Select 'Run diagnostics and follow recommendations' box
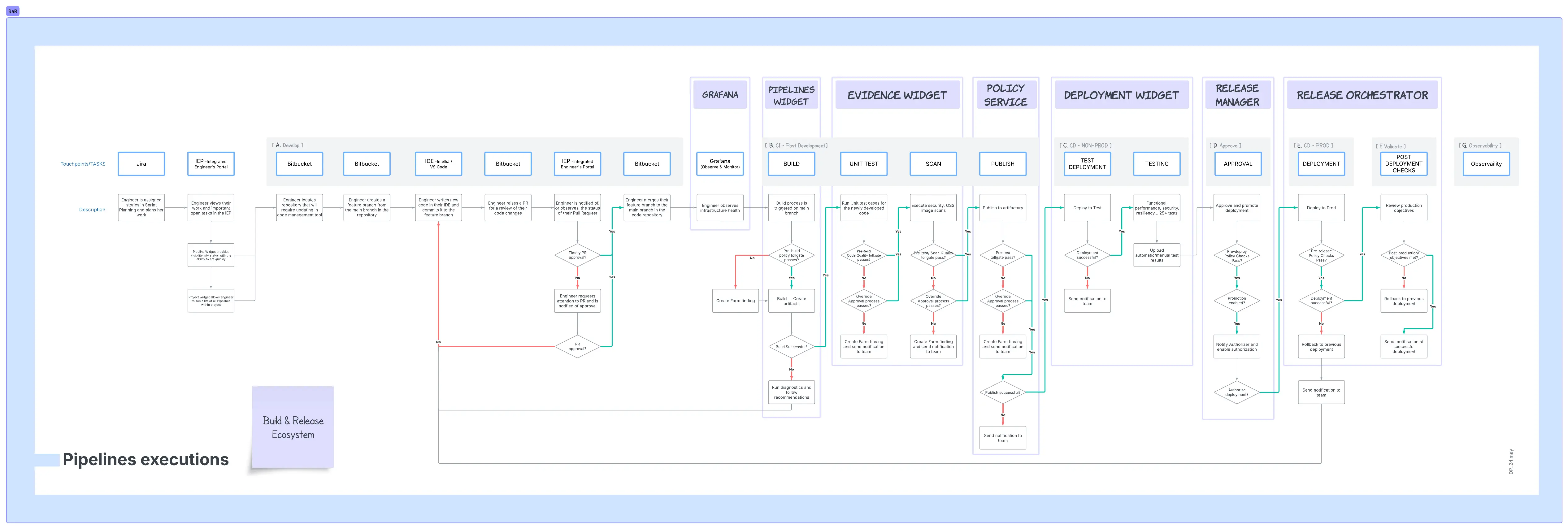Viewport: 1568px width, 529px height. [791, 392]
